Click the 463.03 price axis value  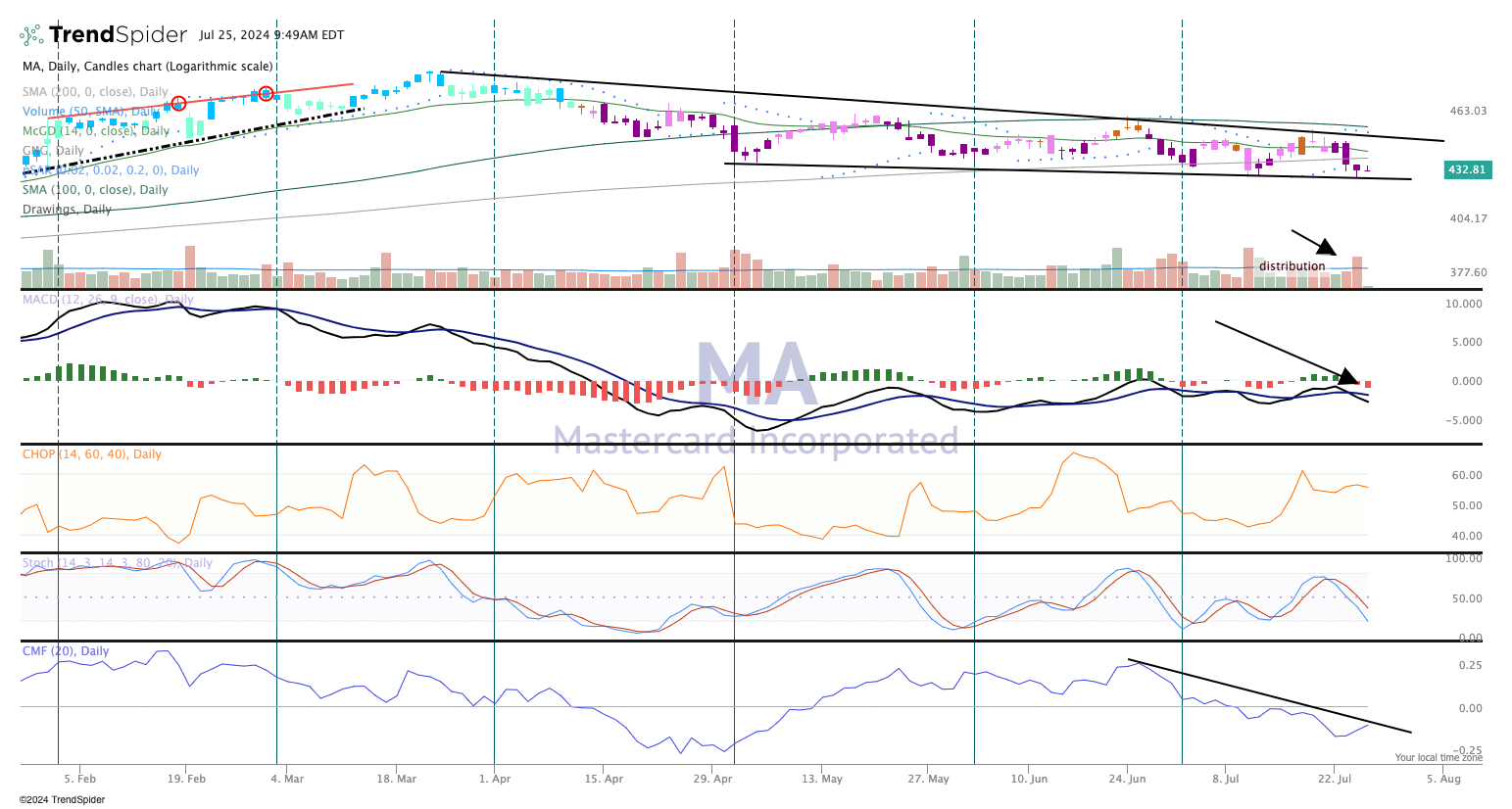pos(1468,112)
